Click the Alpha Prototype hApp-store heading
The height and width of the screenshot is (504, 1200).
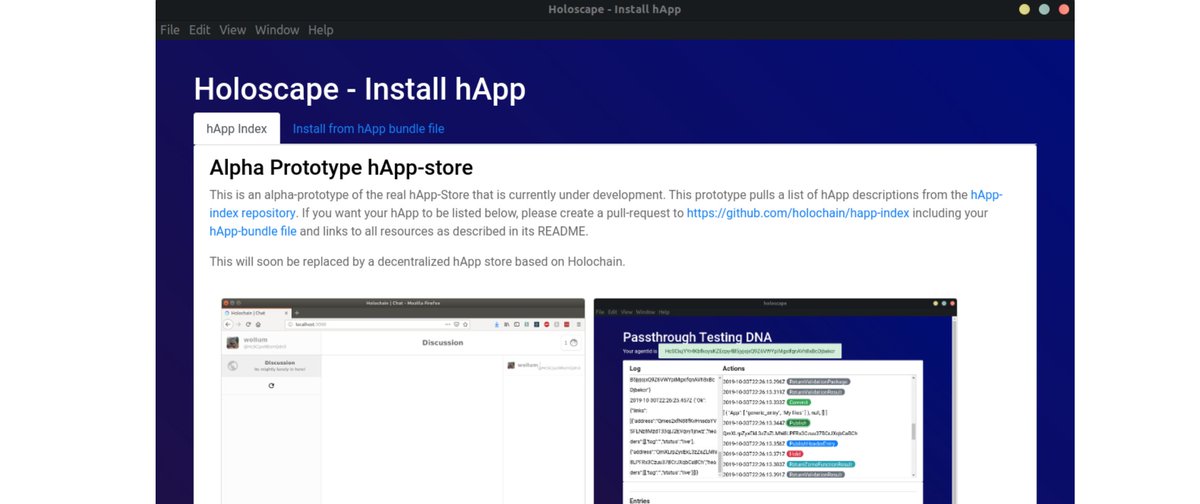pos(341,167)
